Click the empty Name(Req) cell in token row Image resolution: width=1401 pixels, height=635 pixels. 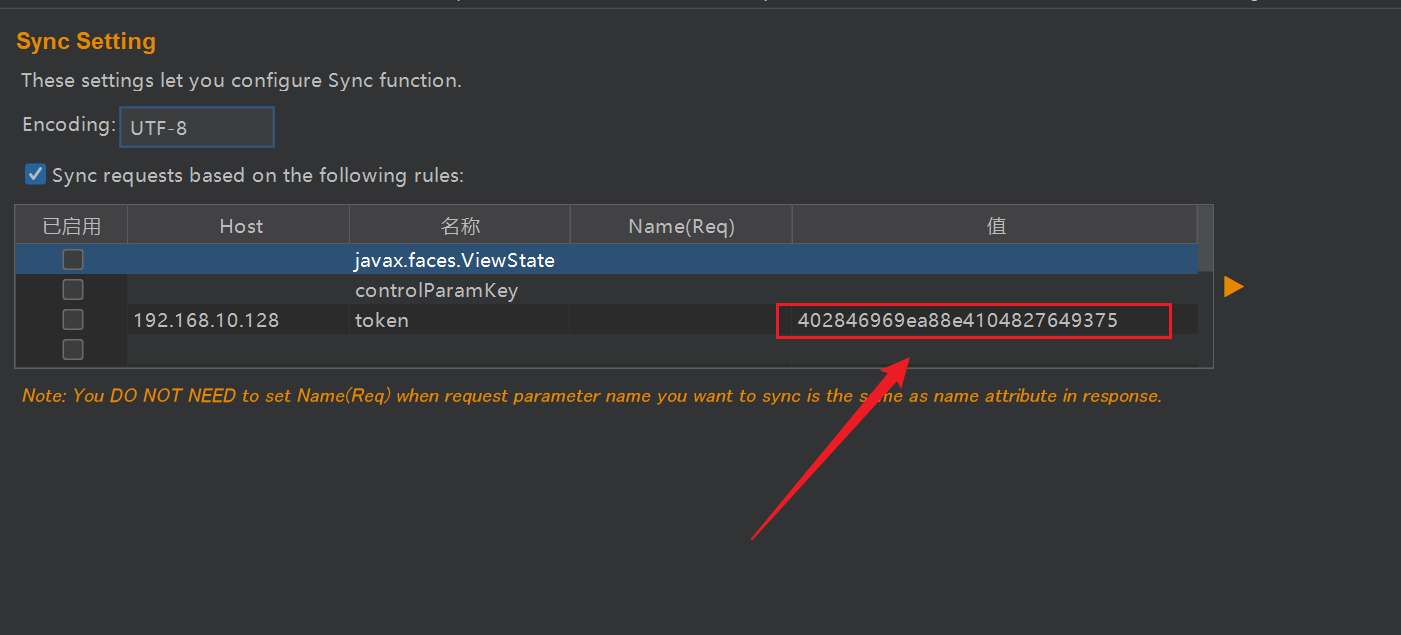(x=681, y=321)
